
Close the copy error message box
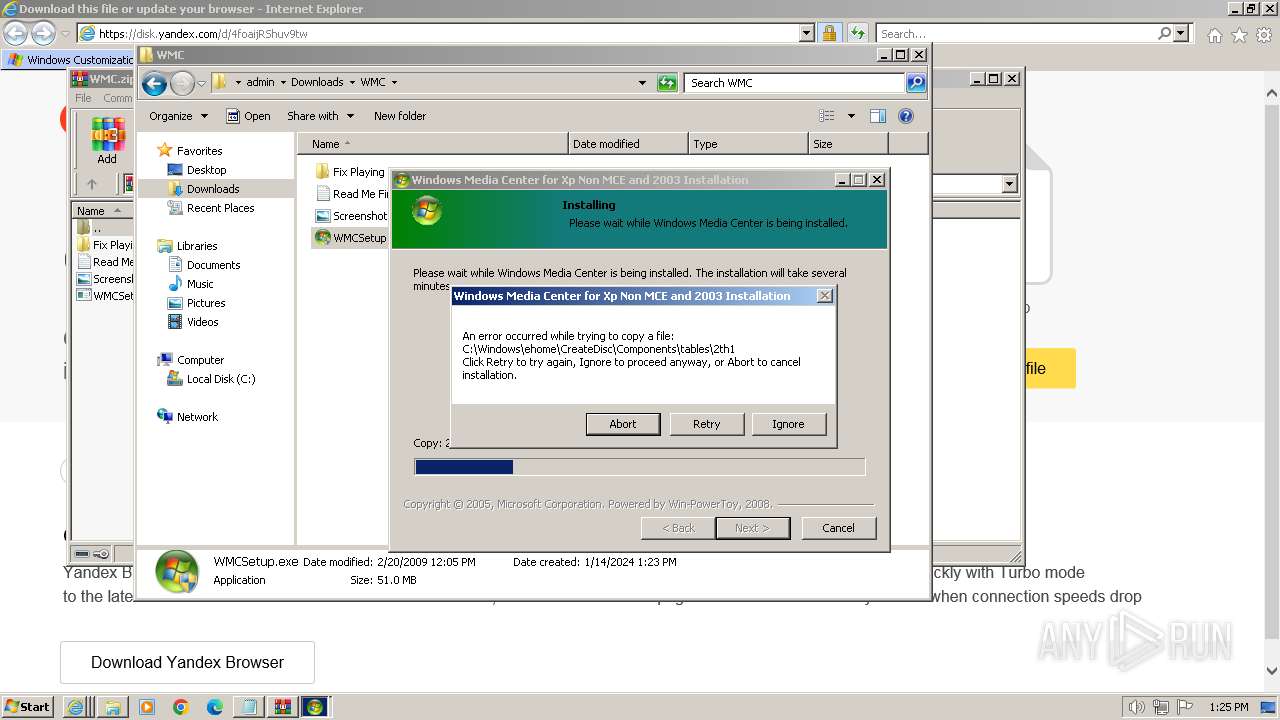(824, 296)
